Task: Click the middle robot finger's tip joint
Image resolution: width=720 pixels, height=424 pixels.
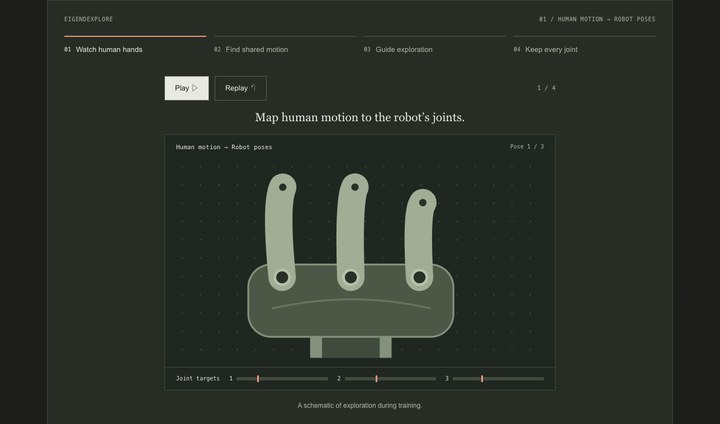Action: click(354, 187)
